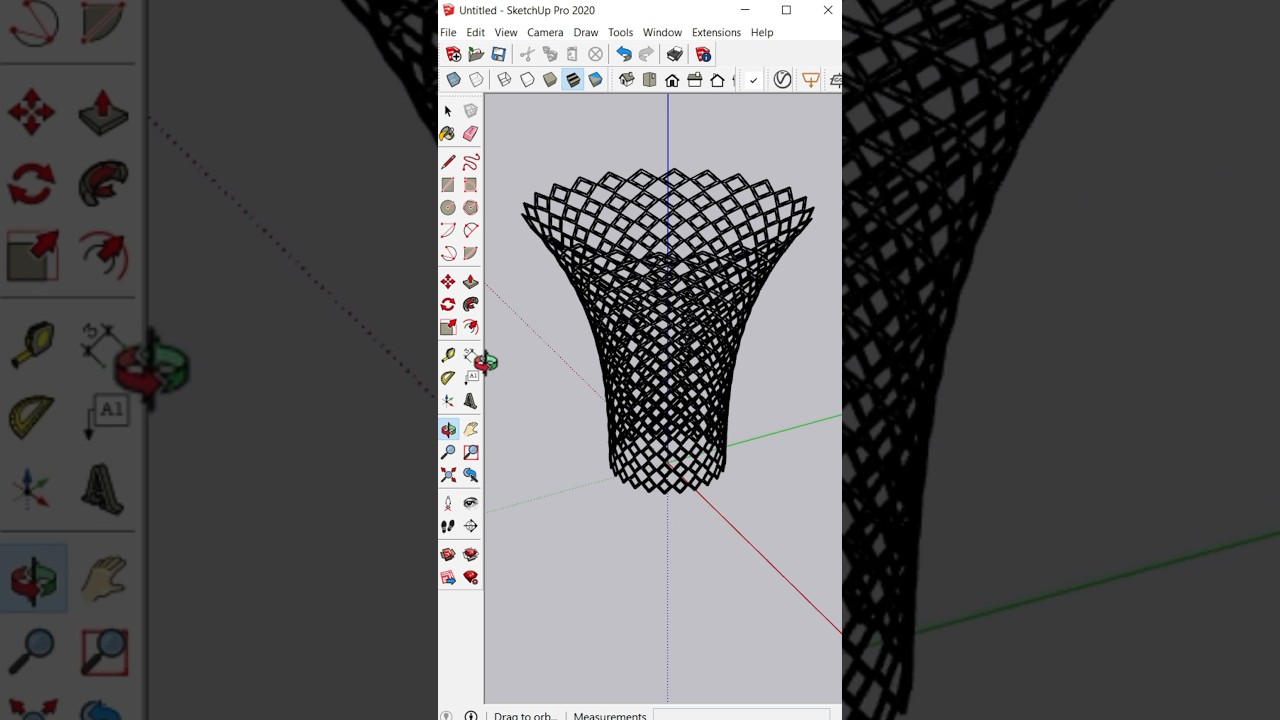Pick the Paint Bucket tool

point(448,134)
